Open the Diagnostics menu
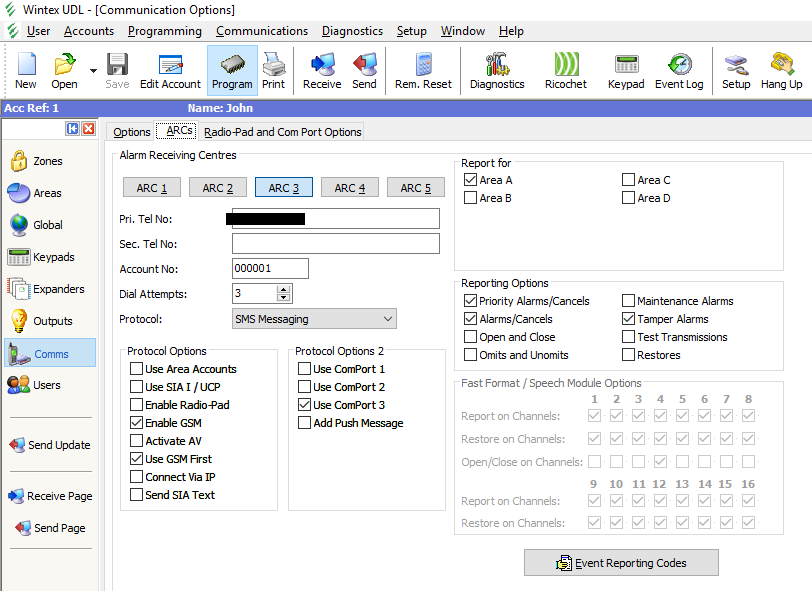 coord(352,31)
